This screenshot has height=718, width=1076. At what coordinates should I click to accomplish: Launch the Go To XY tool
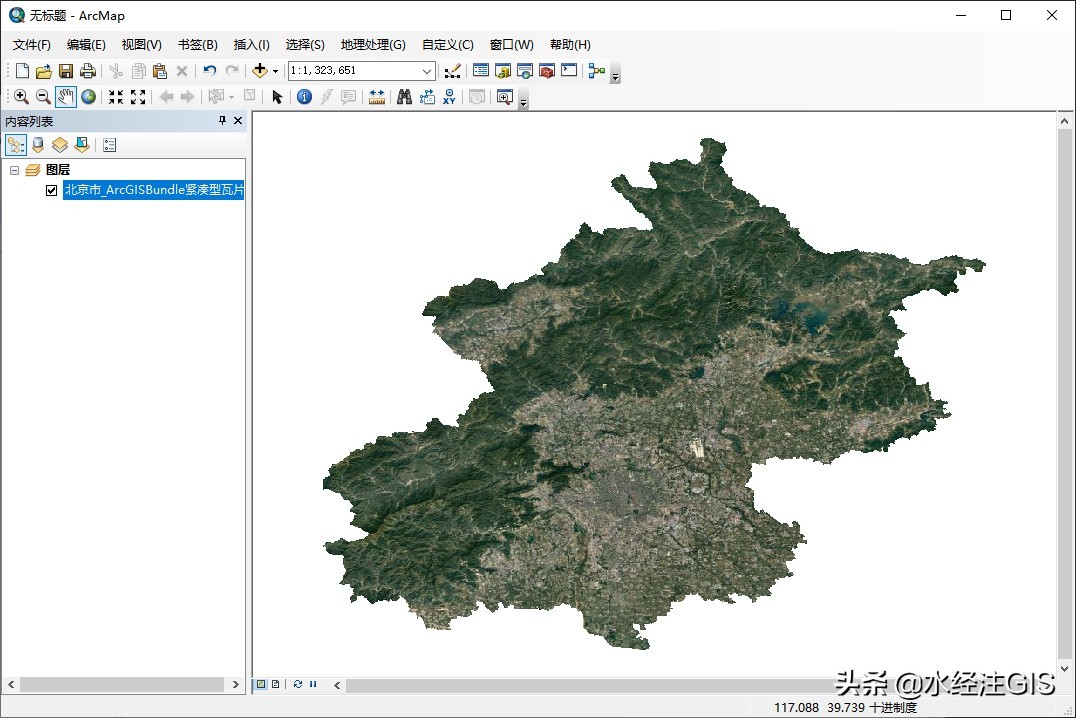click(448, 96)
